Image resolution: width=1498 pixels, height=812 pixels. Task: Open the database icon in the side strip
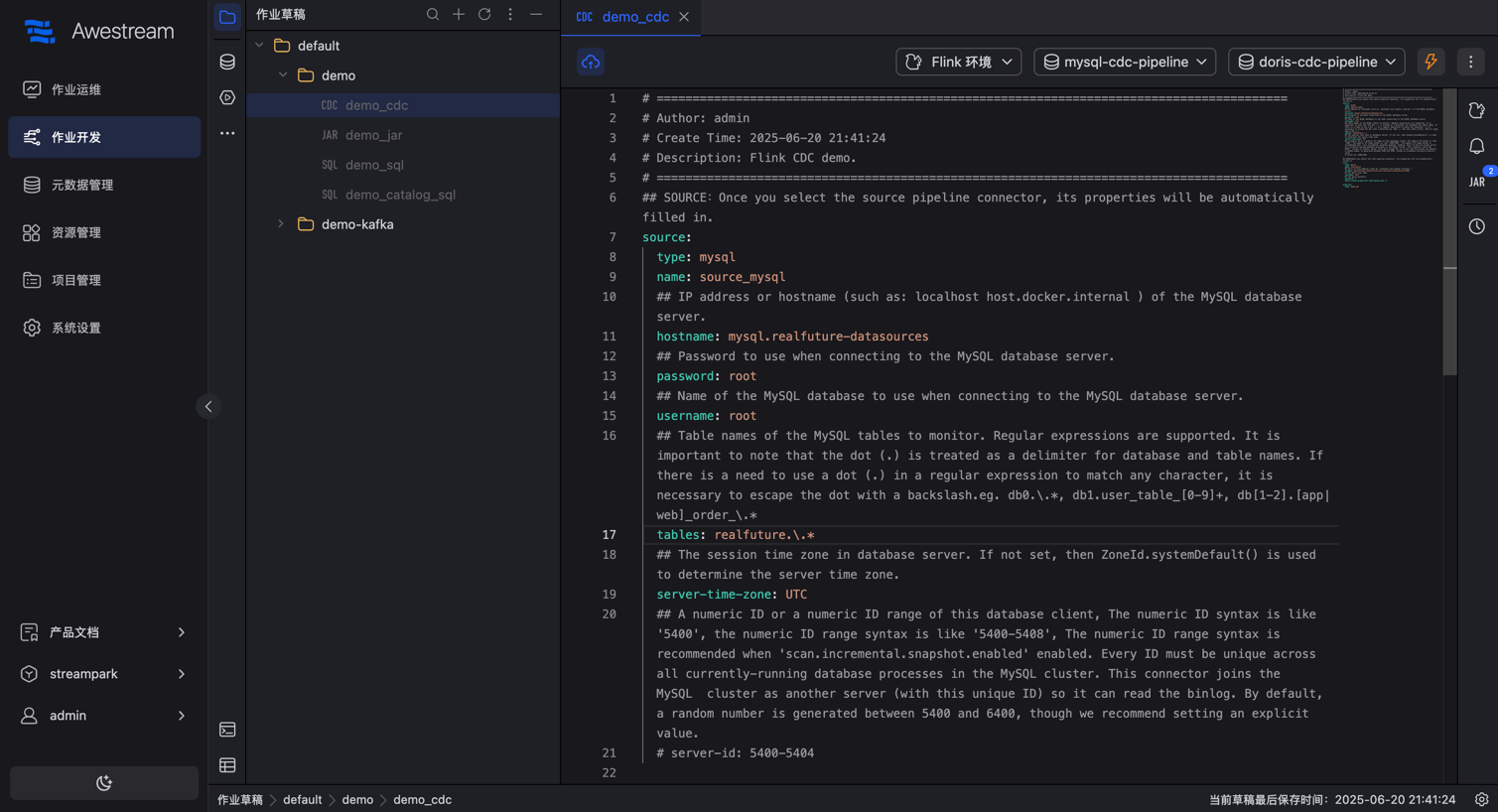point(227,62)
